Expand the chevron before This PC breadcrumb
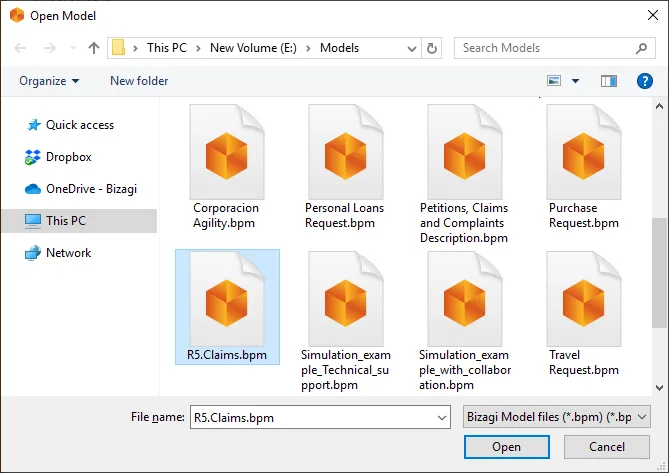 (136, 48)
